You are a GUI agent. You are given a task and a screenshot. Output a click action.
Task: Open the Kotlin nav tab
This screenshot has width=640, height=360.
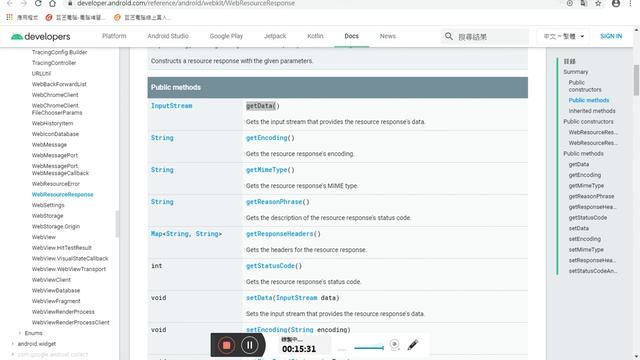(315, 36)
